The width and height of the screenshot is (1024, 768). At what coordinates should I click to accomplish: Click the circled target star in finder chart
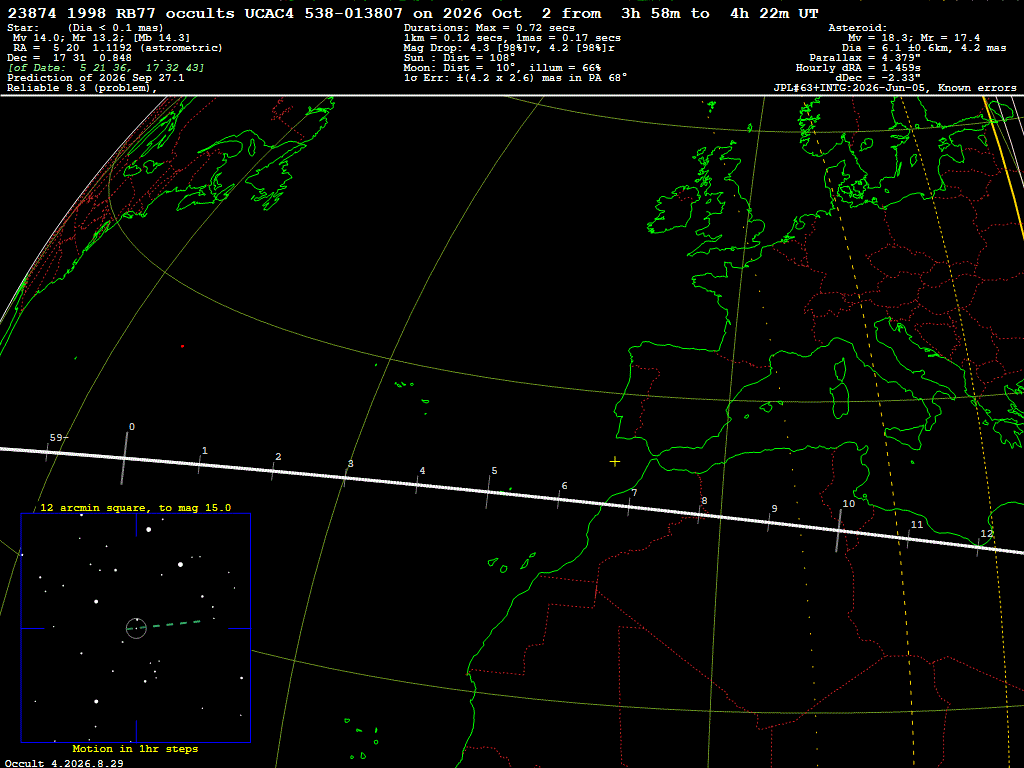tap(136, 628)
